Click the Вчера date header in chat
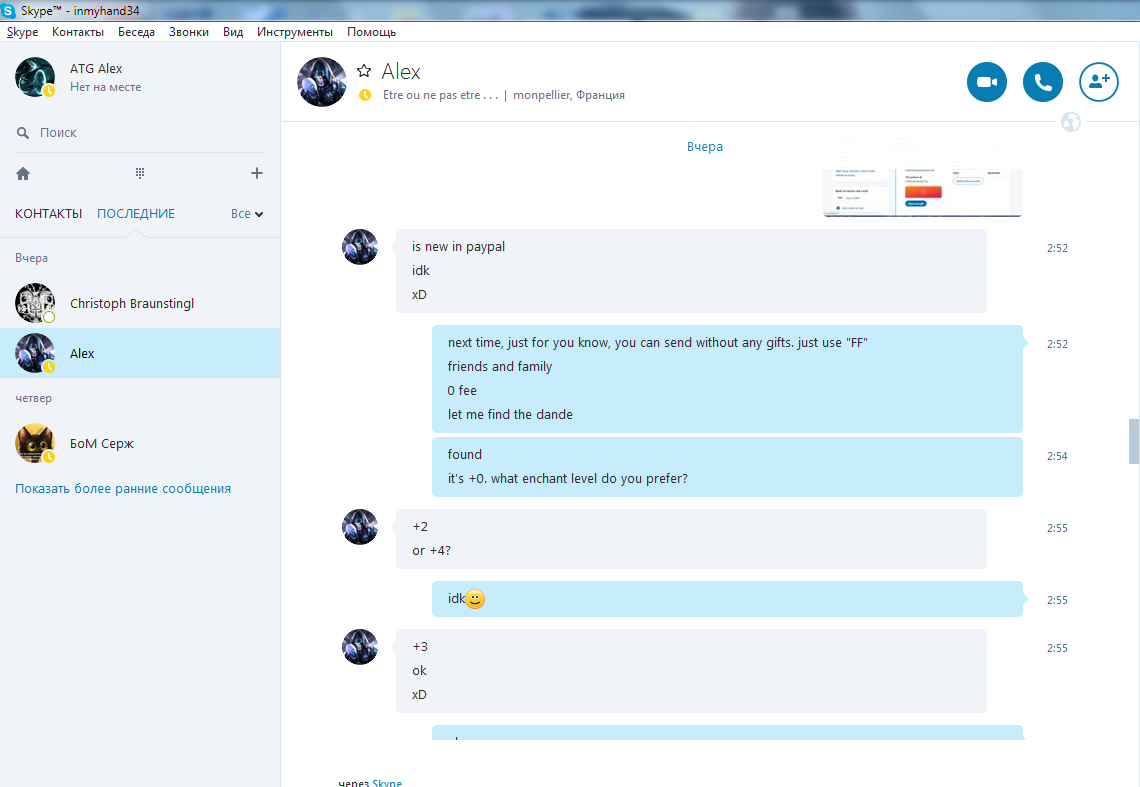 click(x=705, y=147)
